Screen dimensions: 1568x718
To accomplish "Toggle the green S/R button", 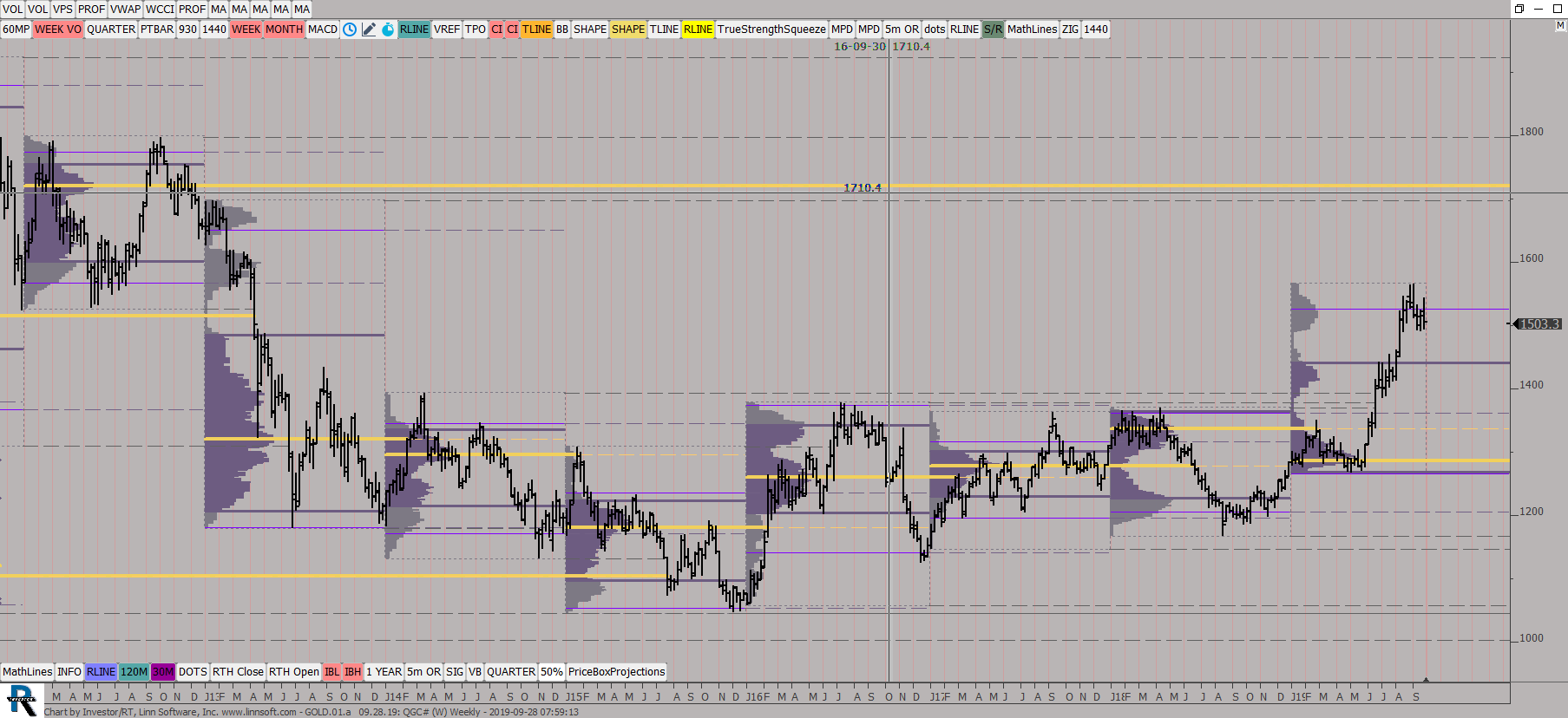I will point(993,29).
